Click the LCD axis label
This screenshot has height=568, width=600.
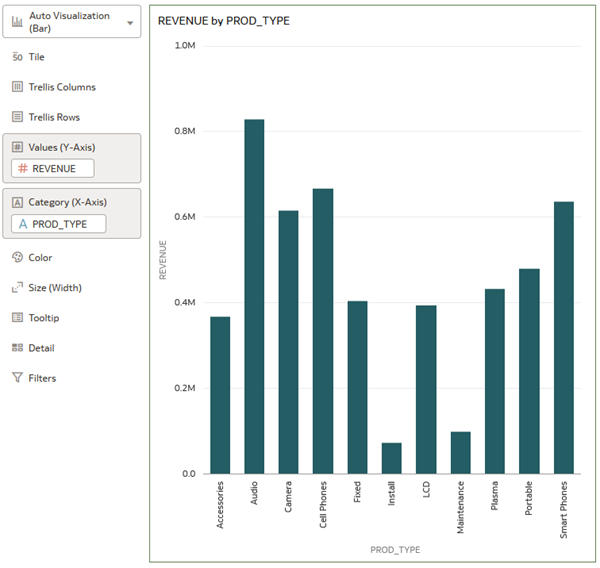pos(426,489)
